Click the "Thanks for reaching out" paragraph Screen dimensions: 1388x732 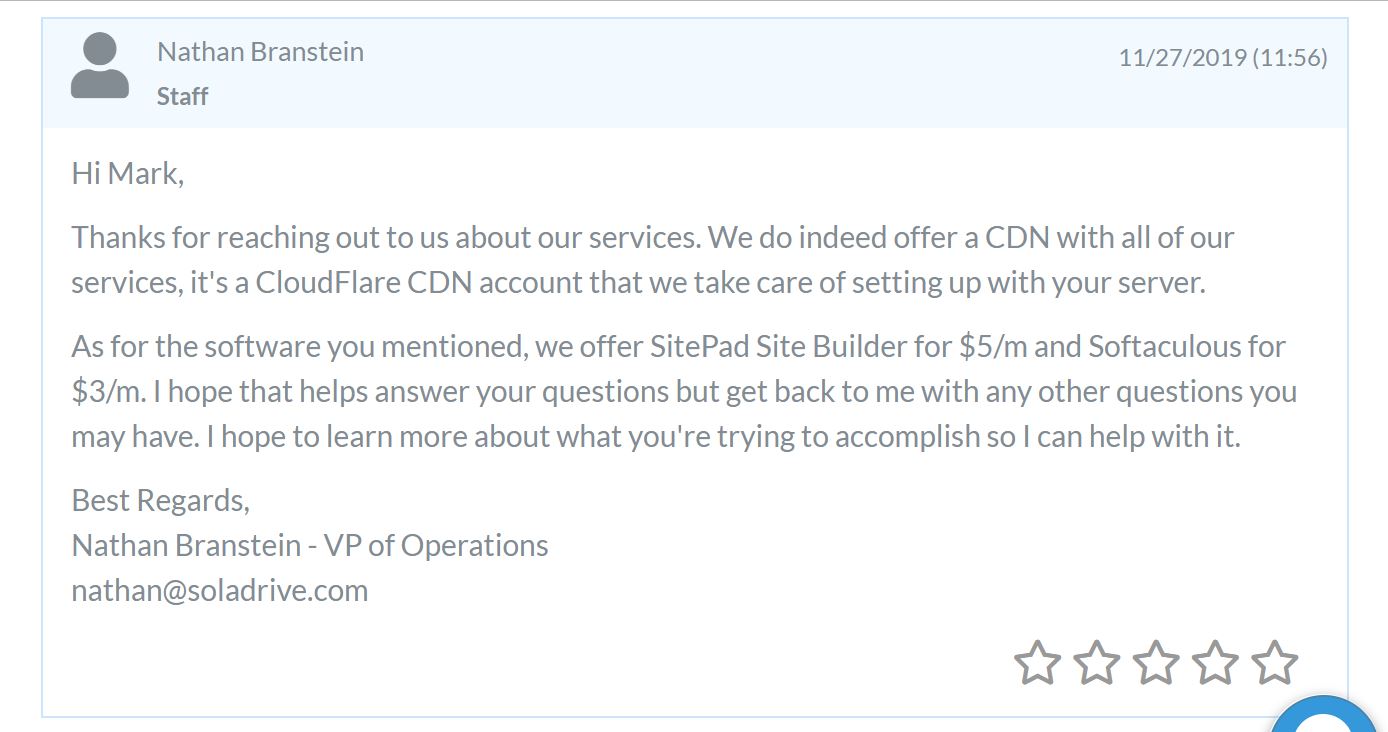[653, 260]
